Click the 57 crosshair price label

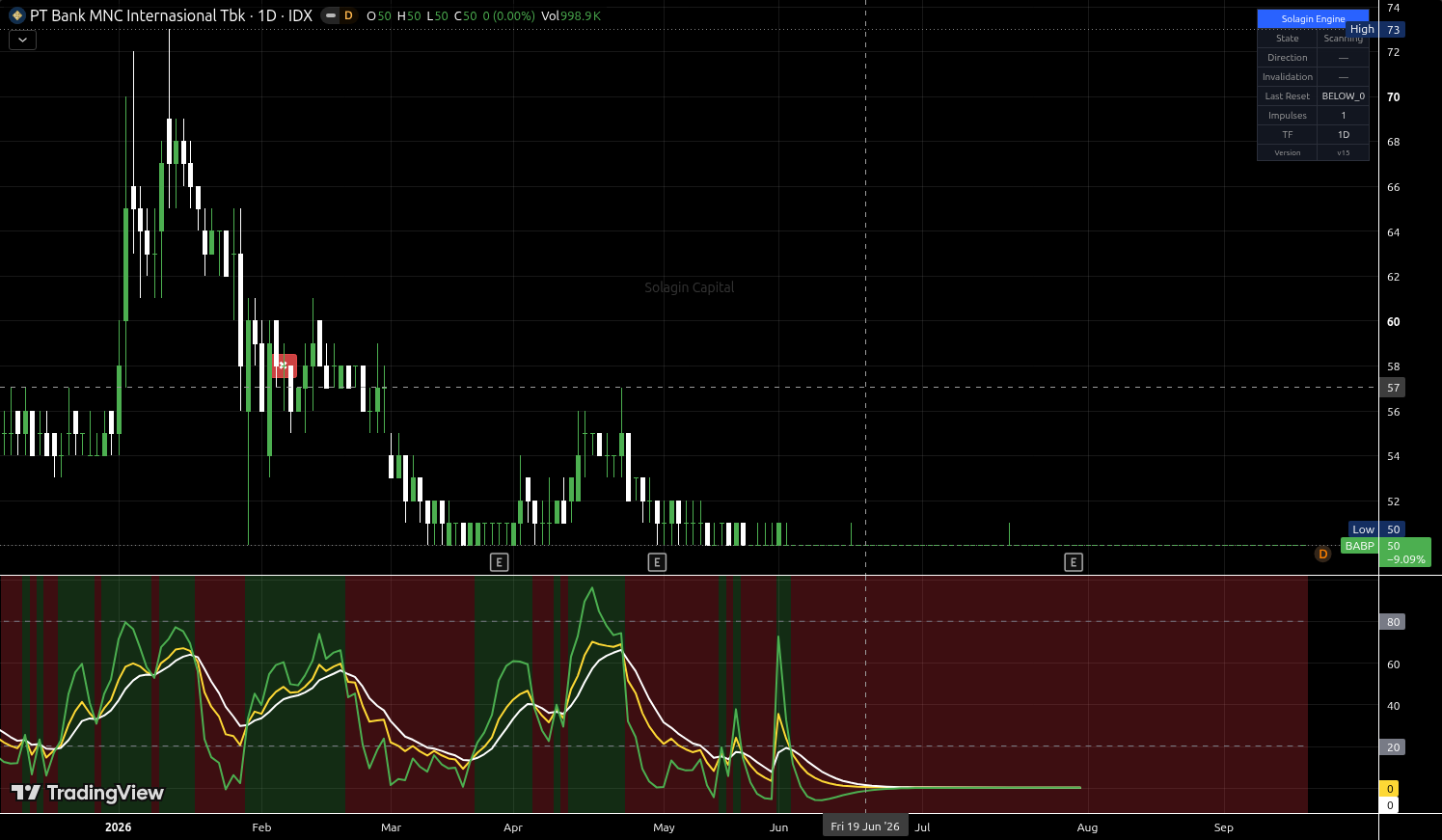(x=1393, y=388)
